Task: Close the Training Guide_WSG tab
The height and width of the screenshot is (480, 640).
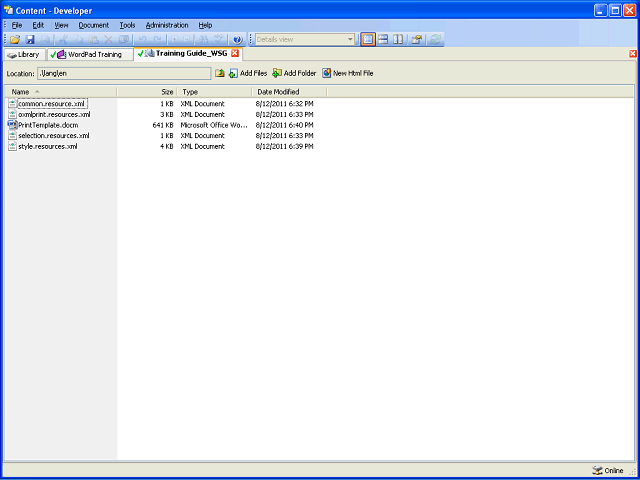Action: (235, 53)
